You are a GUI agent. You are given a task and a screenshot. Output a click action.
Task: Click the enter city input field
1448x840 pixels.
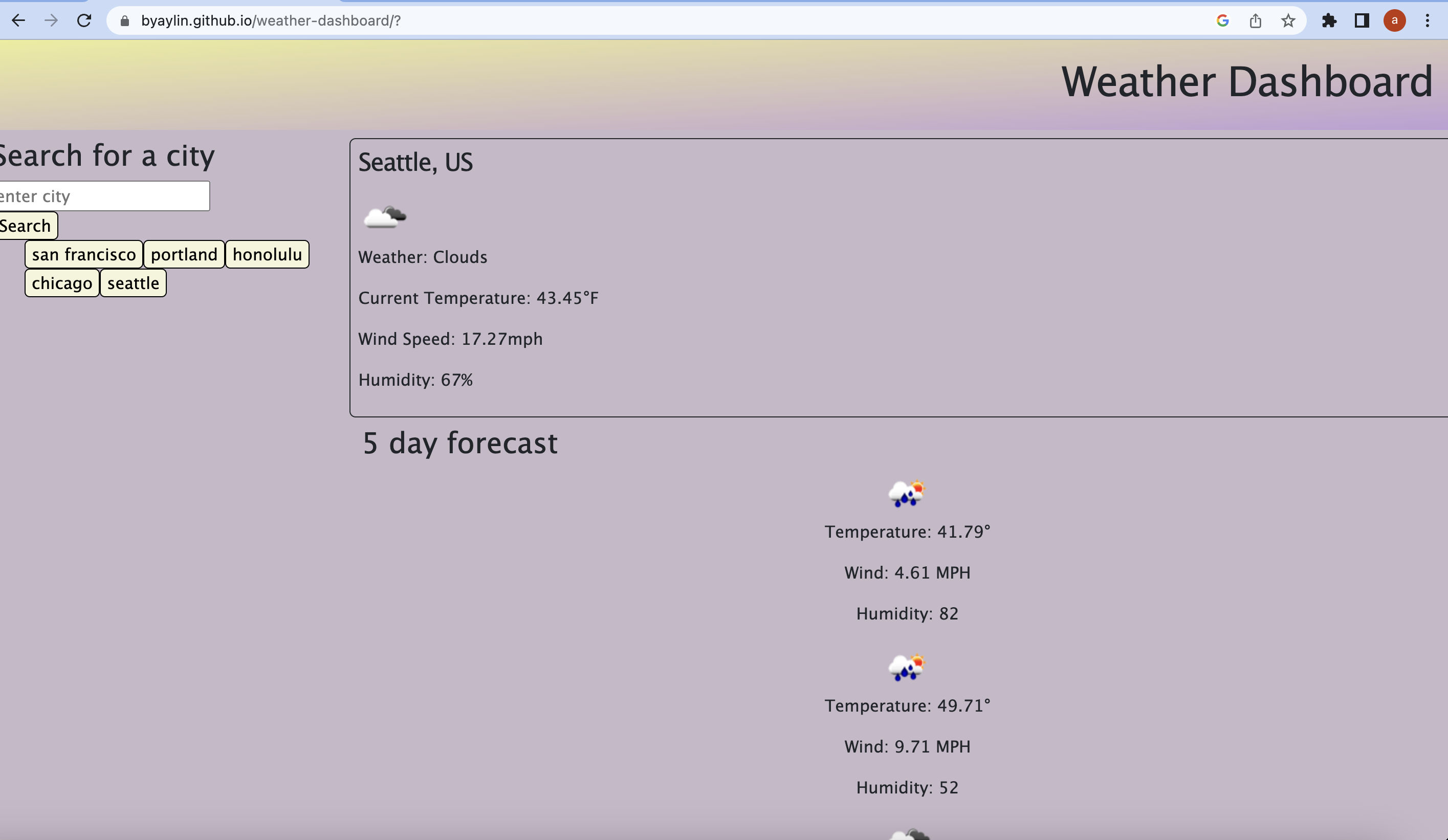click(103, 195)
